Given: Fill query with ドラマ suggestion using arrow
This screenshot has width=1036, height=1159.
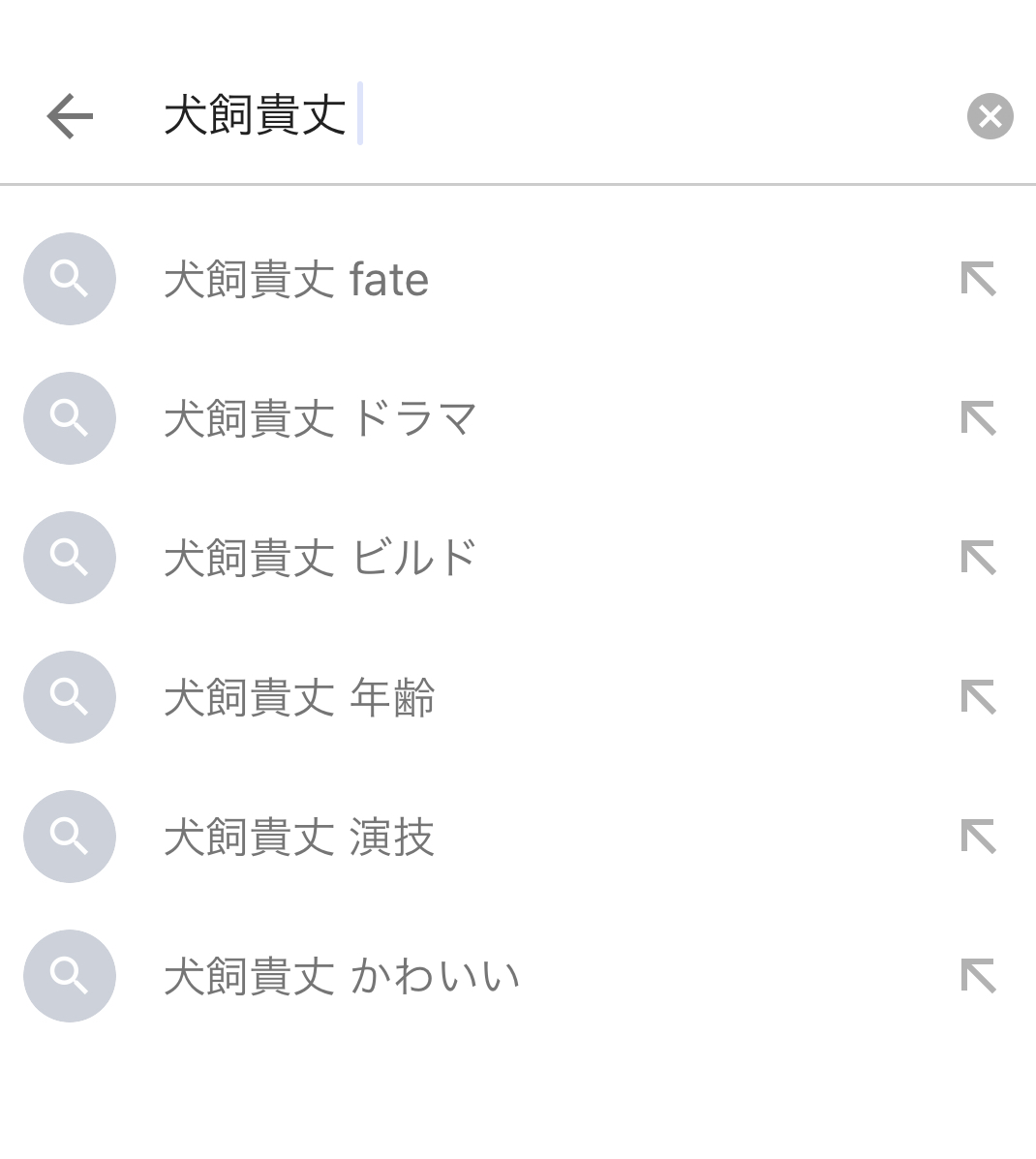Looking at the screenshot, I should pos(978,418).
